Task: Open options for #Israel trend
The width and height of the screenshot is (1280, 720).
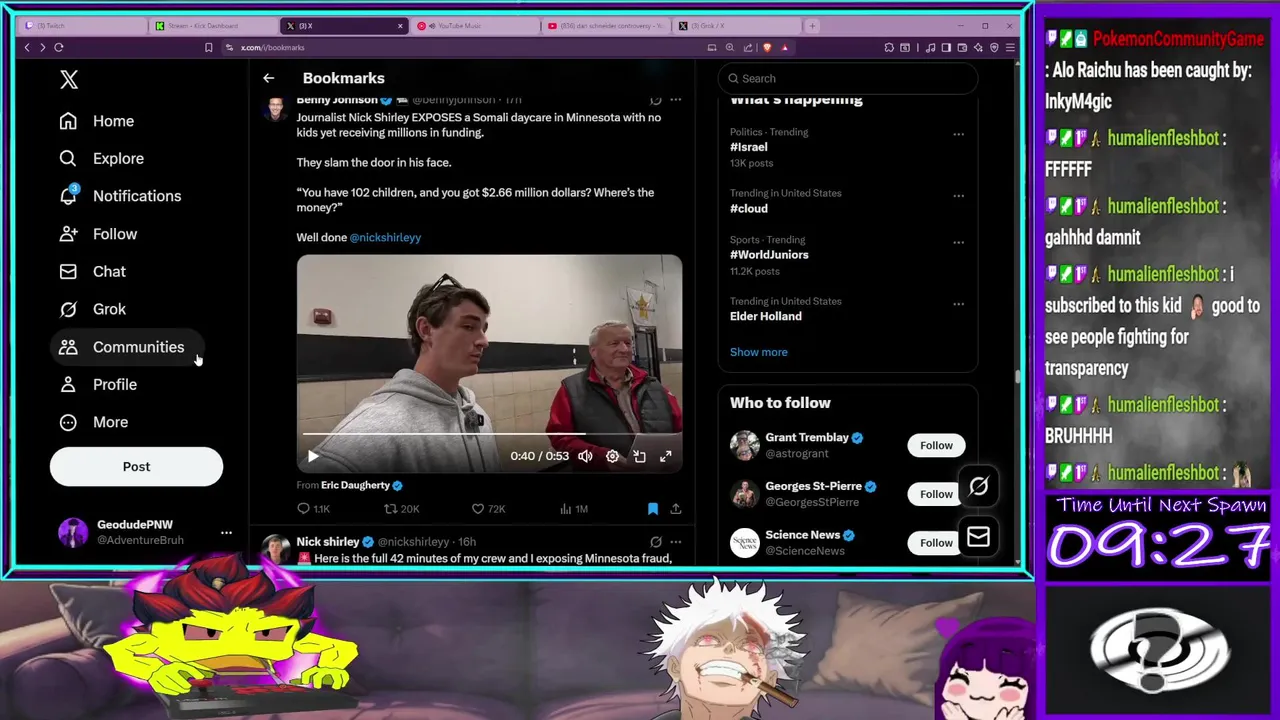Action: click(x=958, y=134)
